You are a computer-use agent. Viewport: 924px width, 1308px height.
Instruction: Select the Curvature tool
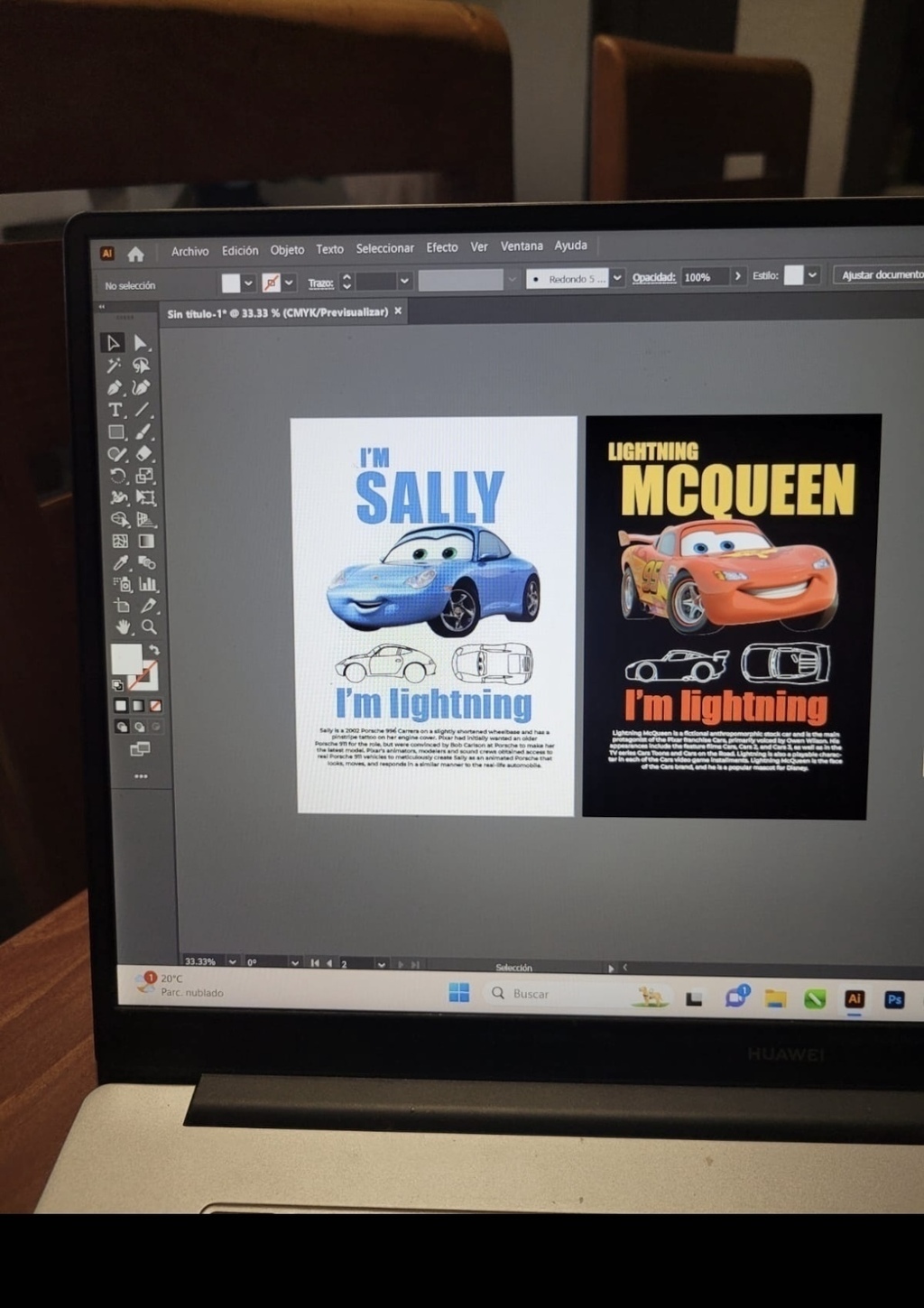tap(142, 387)
